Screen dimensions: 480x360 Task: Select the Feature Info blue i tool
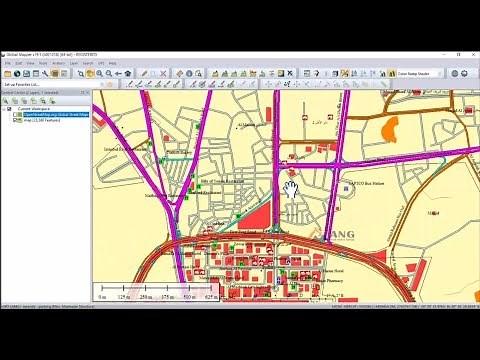(189, 74)
